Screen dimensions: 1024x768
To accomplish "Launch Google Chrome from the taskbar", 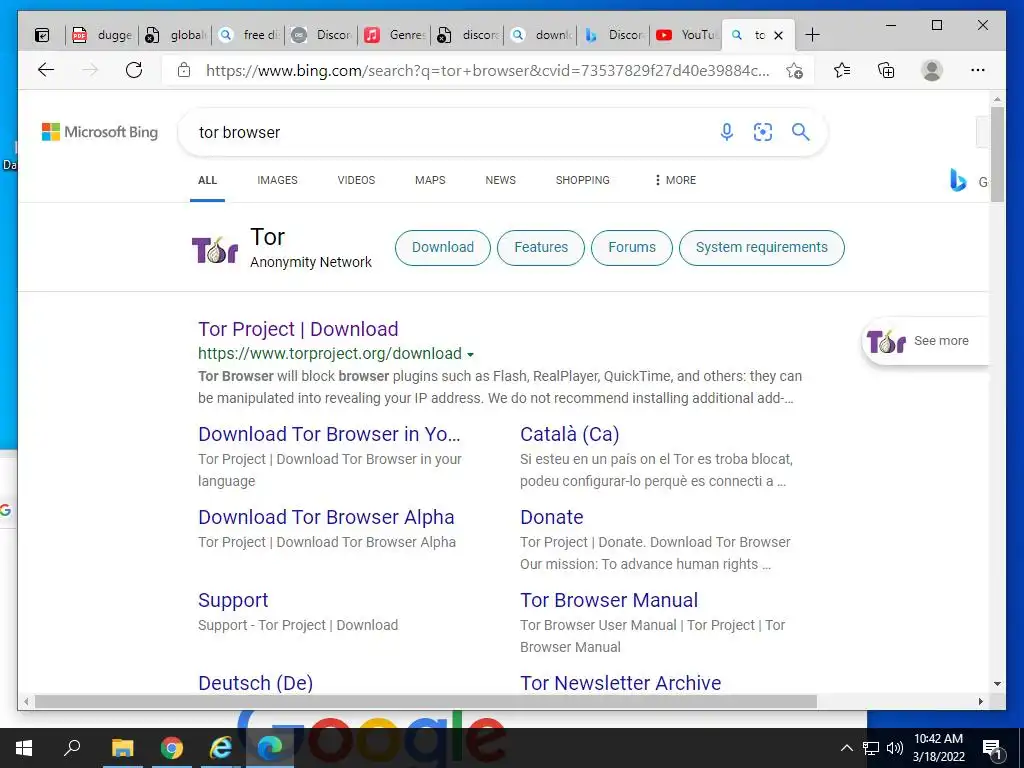I will coord(172,748).
